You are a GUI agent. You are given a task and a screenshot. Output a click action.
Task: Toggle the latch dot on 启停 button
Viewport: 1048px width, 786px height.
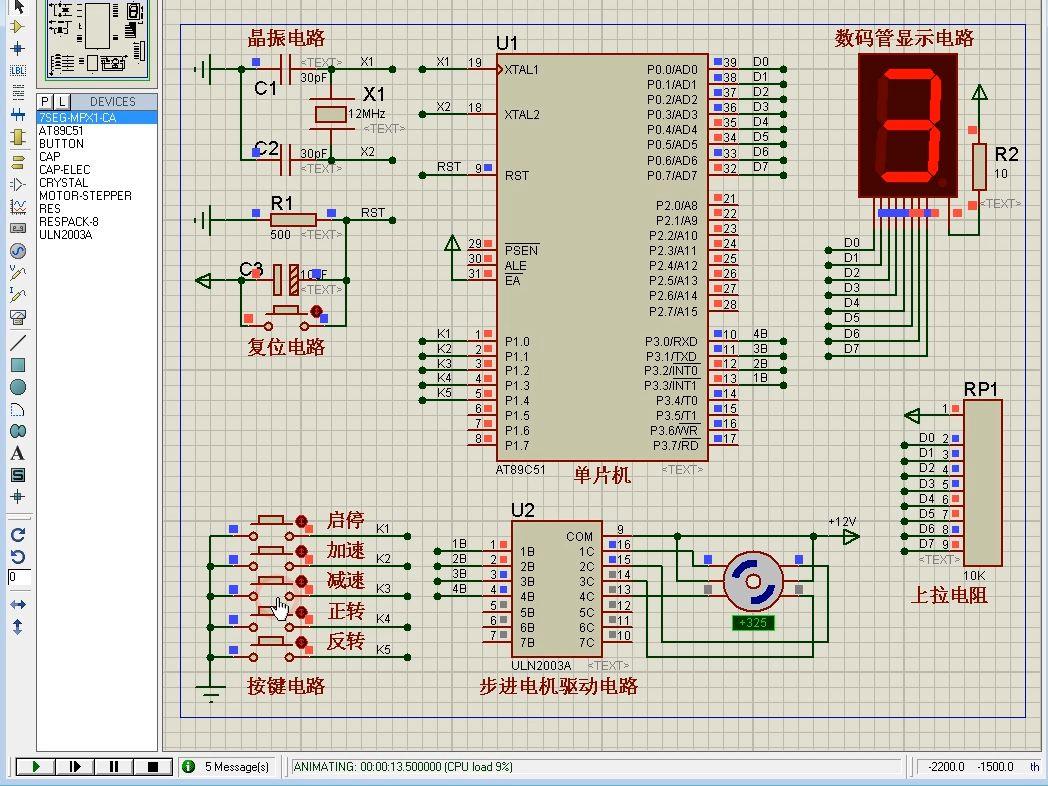pos(301,521)
